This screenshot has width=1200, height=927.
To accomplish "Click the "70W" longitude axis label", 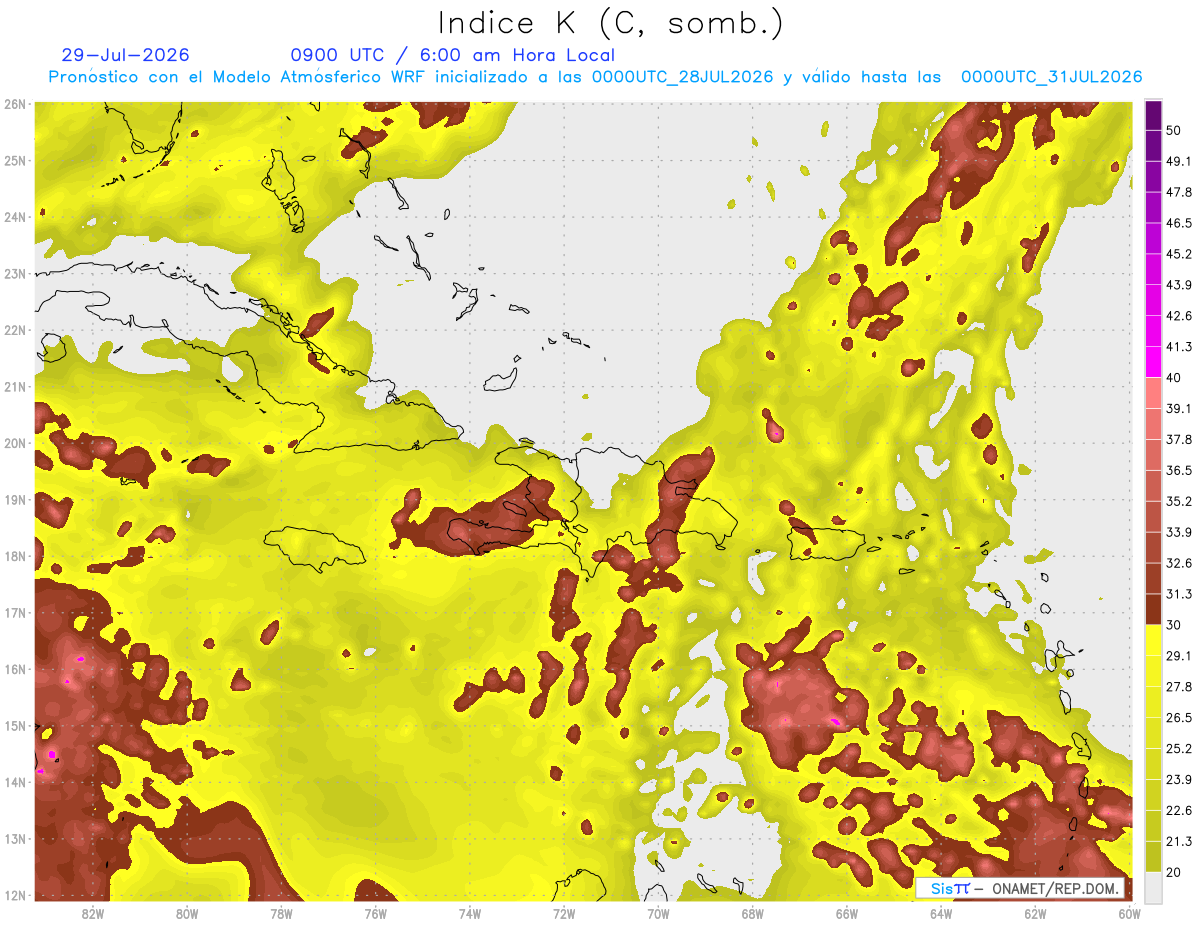I will point(658,913).
